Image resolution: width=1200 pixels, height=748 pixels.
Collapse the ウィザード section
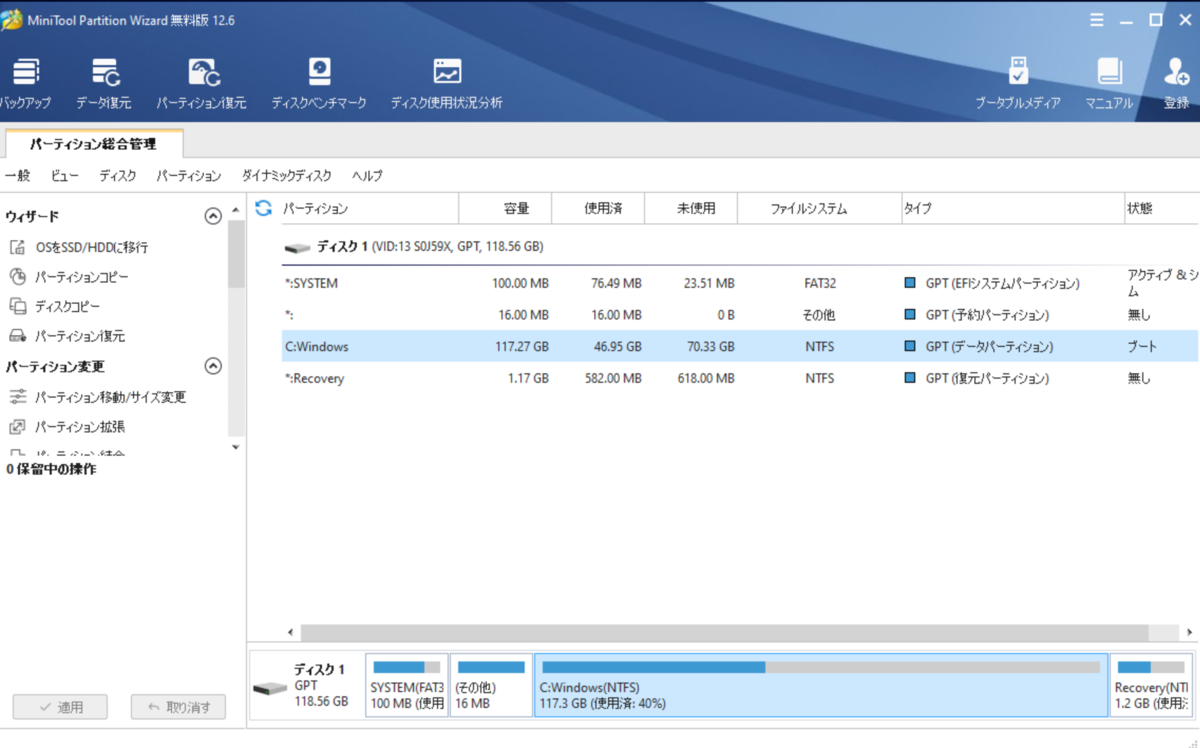pos(212,216)
